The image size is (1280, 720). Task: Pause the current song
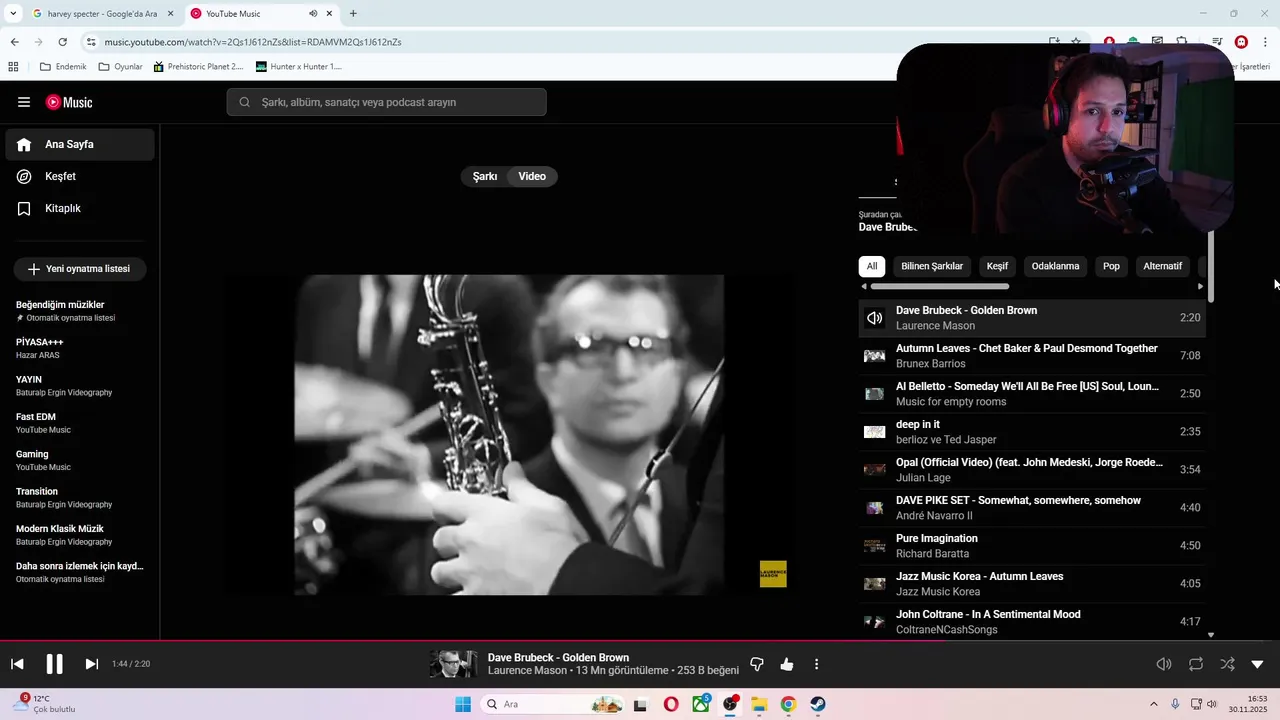(x=54, y=664)
